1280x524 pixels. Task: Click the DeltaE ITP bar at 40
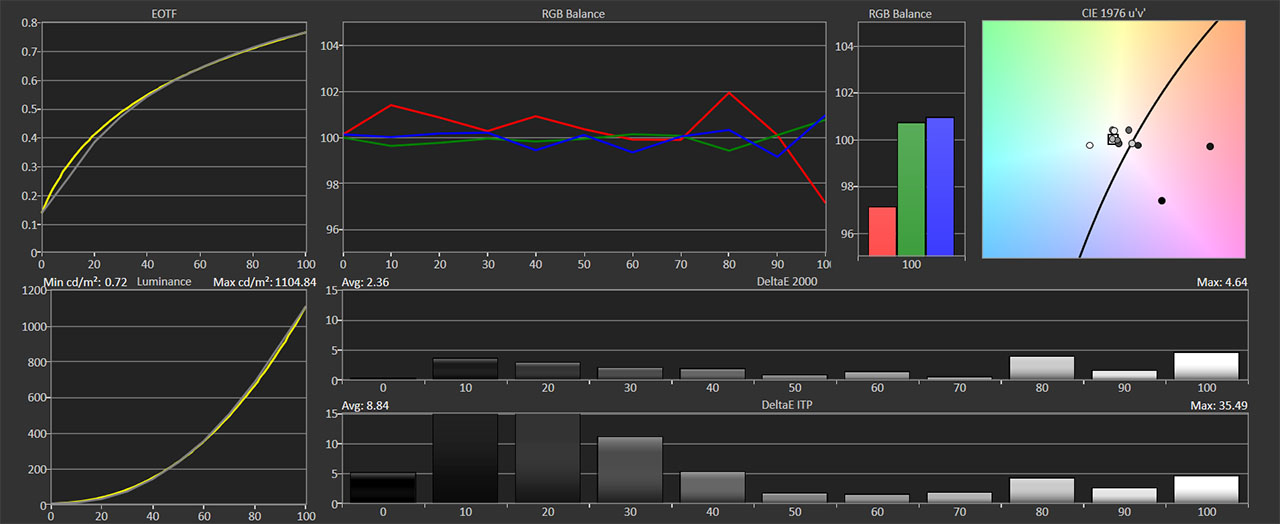[712, 487]
